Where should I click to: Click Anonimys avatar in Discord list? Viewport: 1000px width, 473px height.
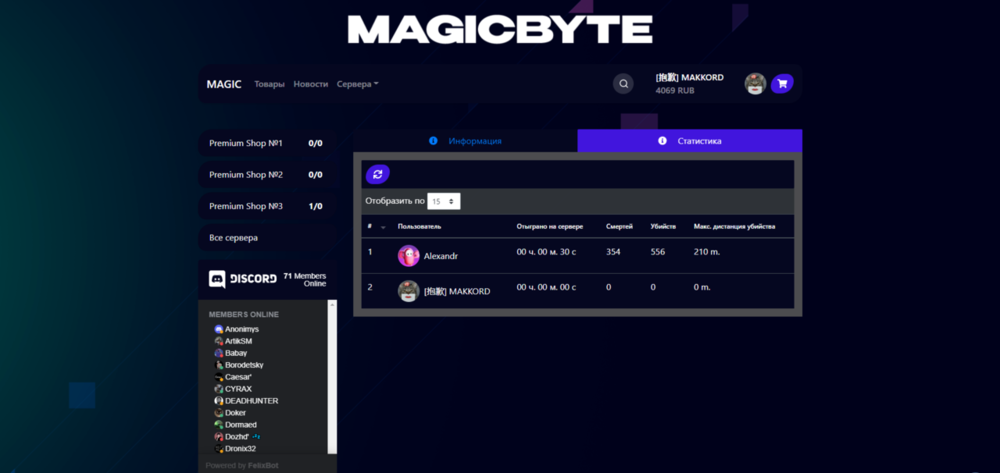[219, 330]
